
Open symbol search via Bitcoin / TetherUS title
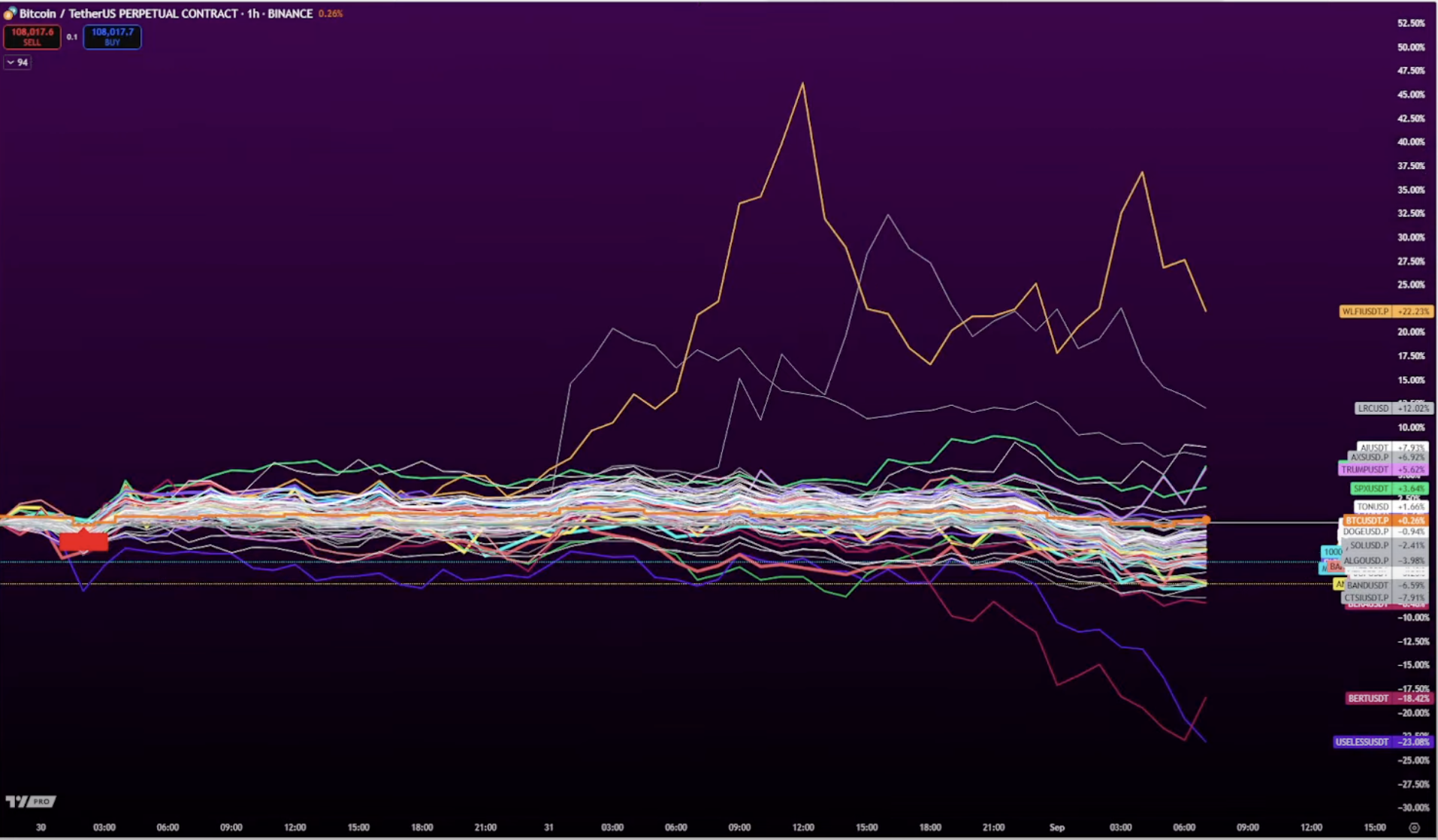(x=165, y=14)
